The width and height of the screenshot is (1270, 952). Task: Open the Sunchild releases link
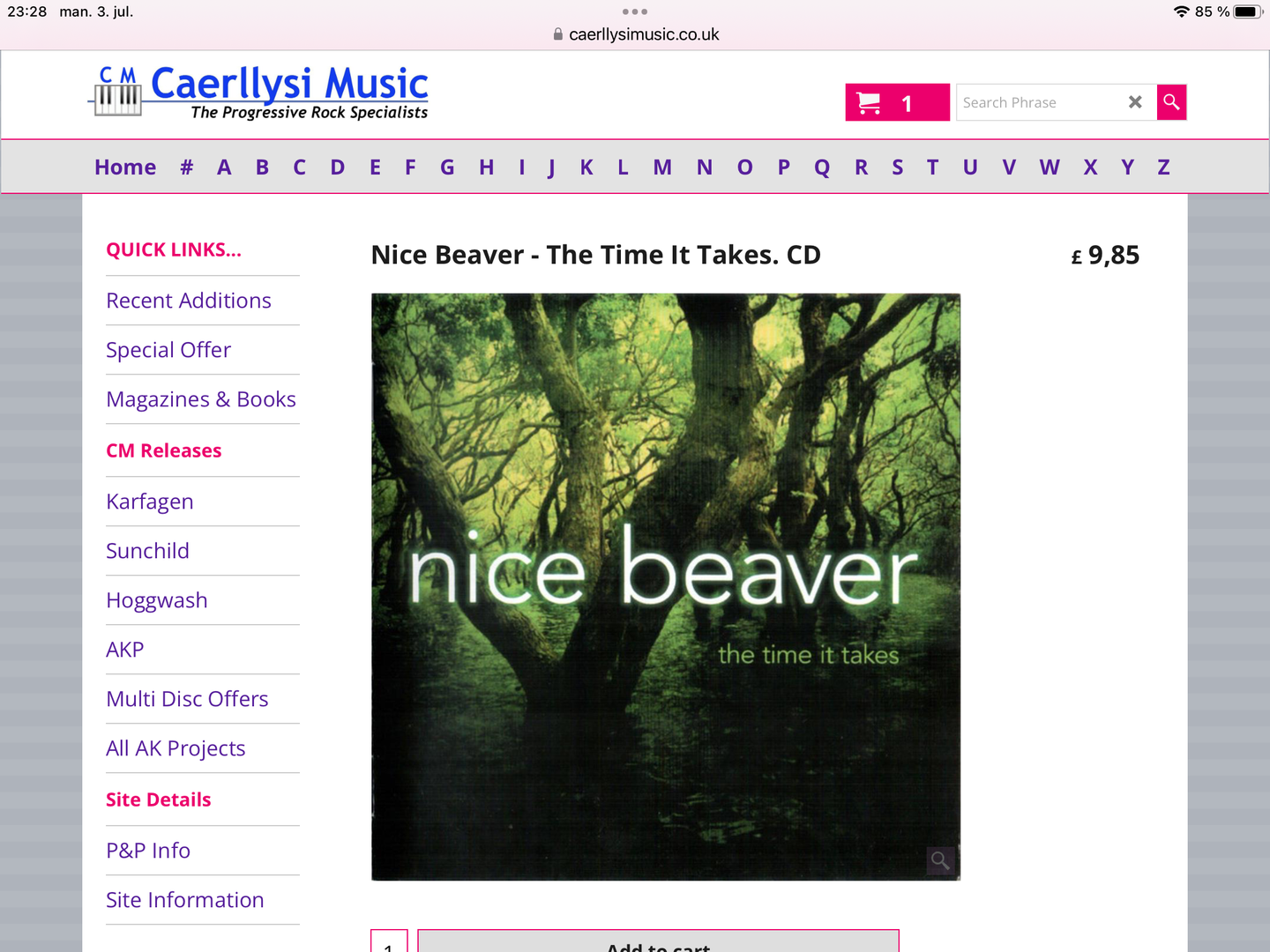coord(148,551)
